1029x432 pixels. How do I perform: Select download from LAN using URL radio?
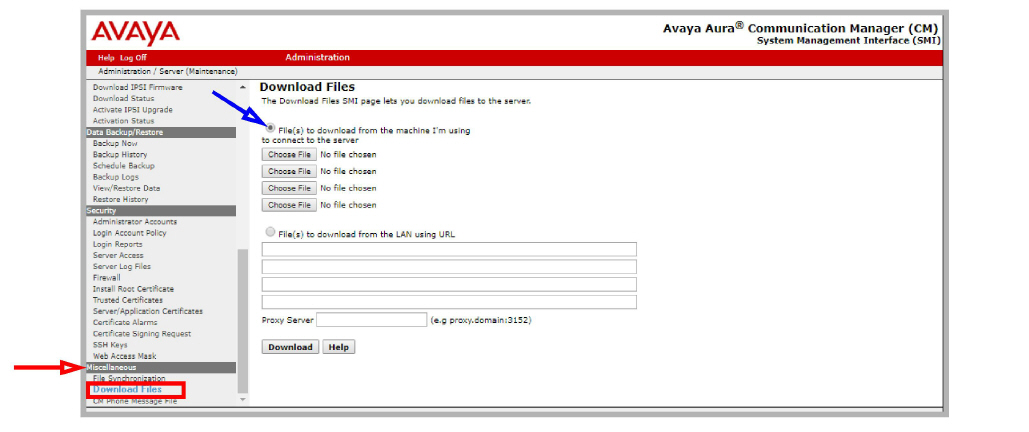click(270, 232)
